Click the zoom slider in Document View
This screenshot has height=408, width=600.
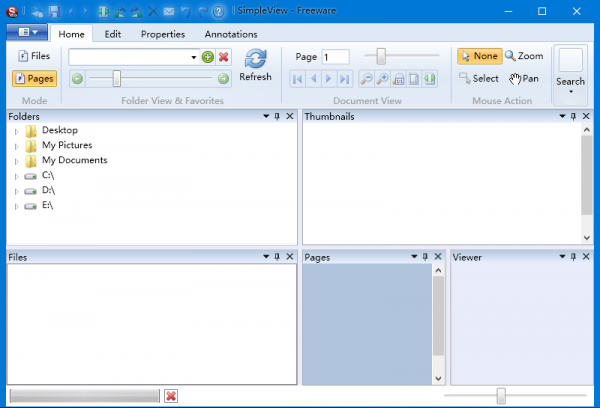click(x=381, y=57)
